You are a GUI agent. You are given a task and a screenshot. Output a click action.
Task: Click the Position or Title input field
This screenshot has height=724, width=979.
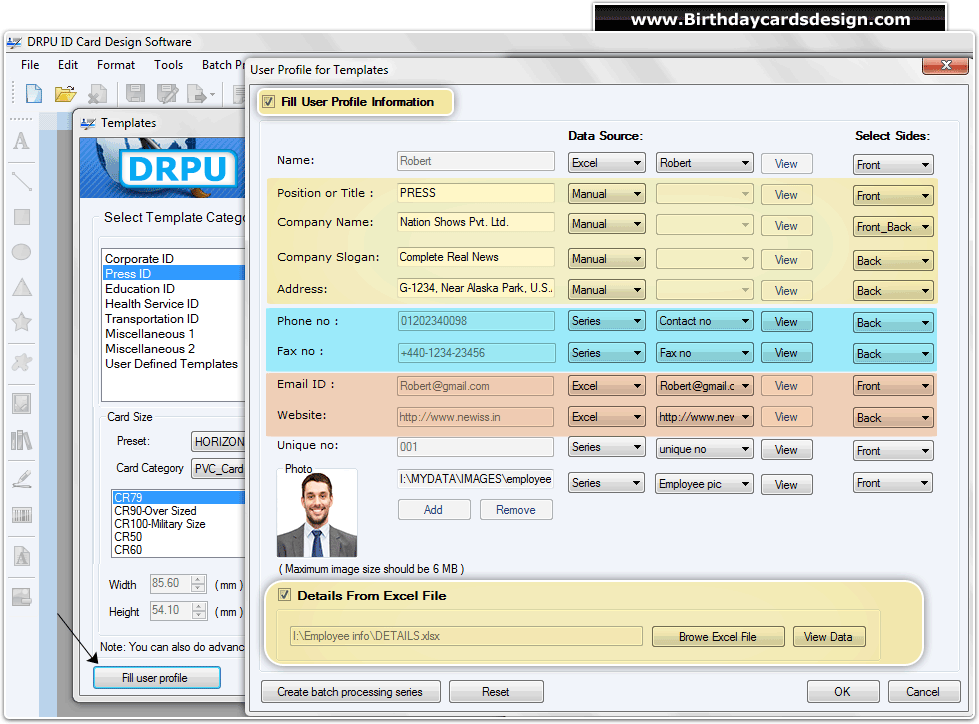point(475,193)
